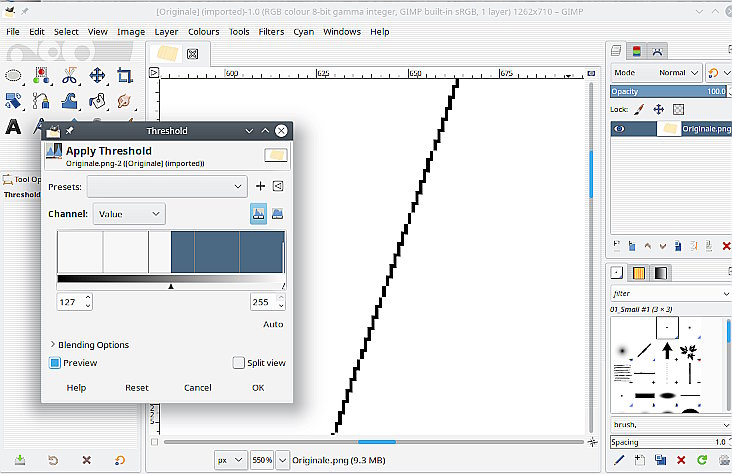The image size is (732, 474).
Task: Click OK in Threshold dialog
Action: tap(258, 388)
